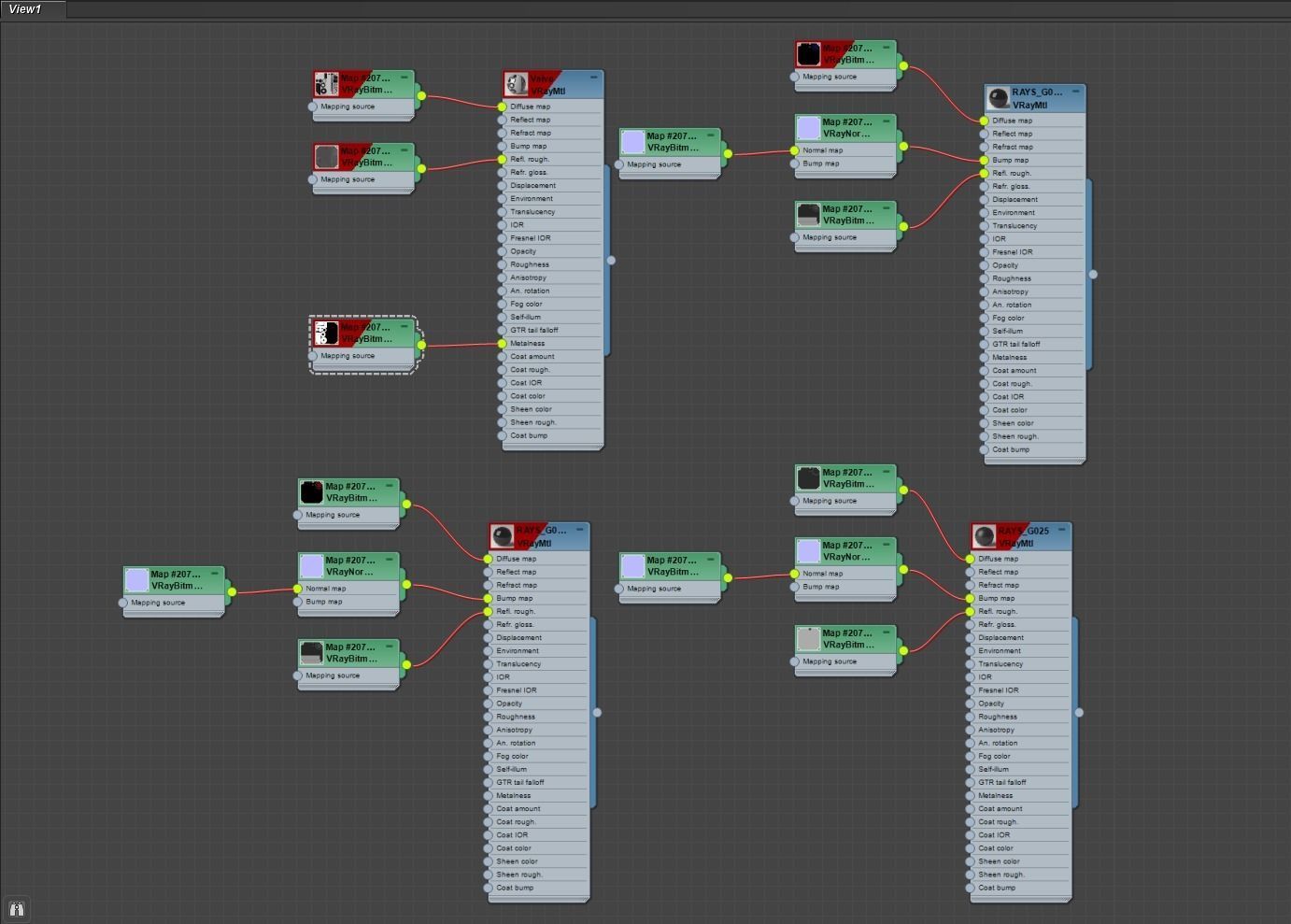
Task: Click Valve node's Diffuse map input socket
Action: (x=502, y=107)
